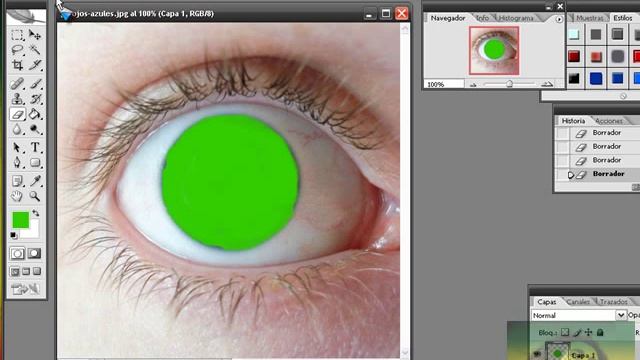This screenshot has width=640, height=360.
Task: Switch to Quick Mask mode
Action: tap(34, 253)
